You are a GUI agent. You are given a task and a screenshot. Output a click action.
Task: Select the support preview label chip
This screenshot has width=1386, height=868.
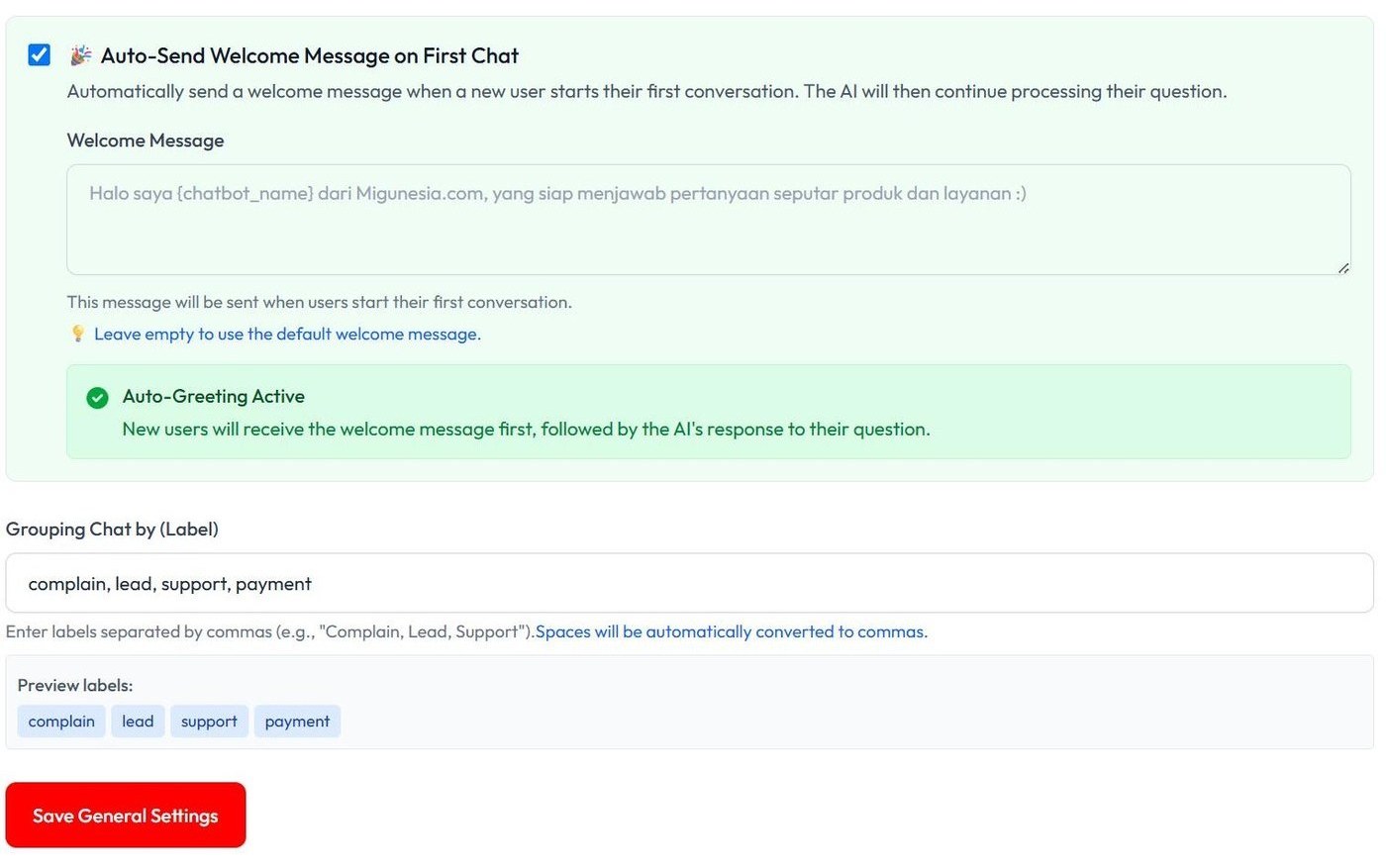pos(209,722)
